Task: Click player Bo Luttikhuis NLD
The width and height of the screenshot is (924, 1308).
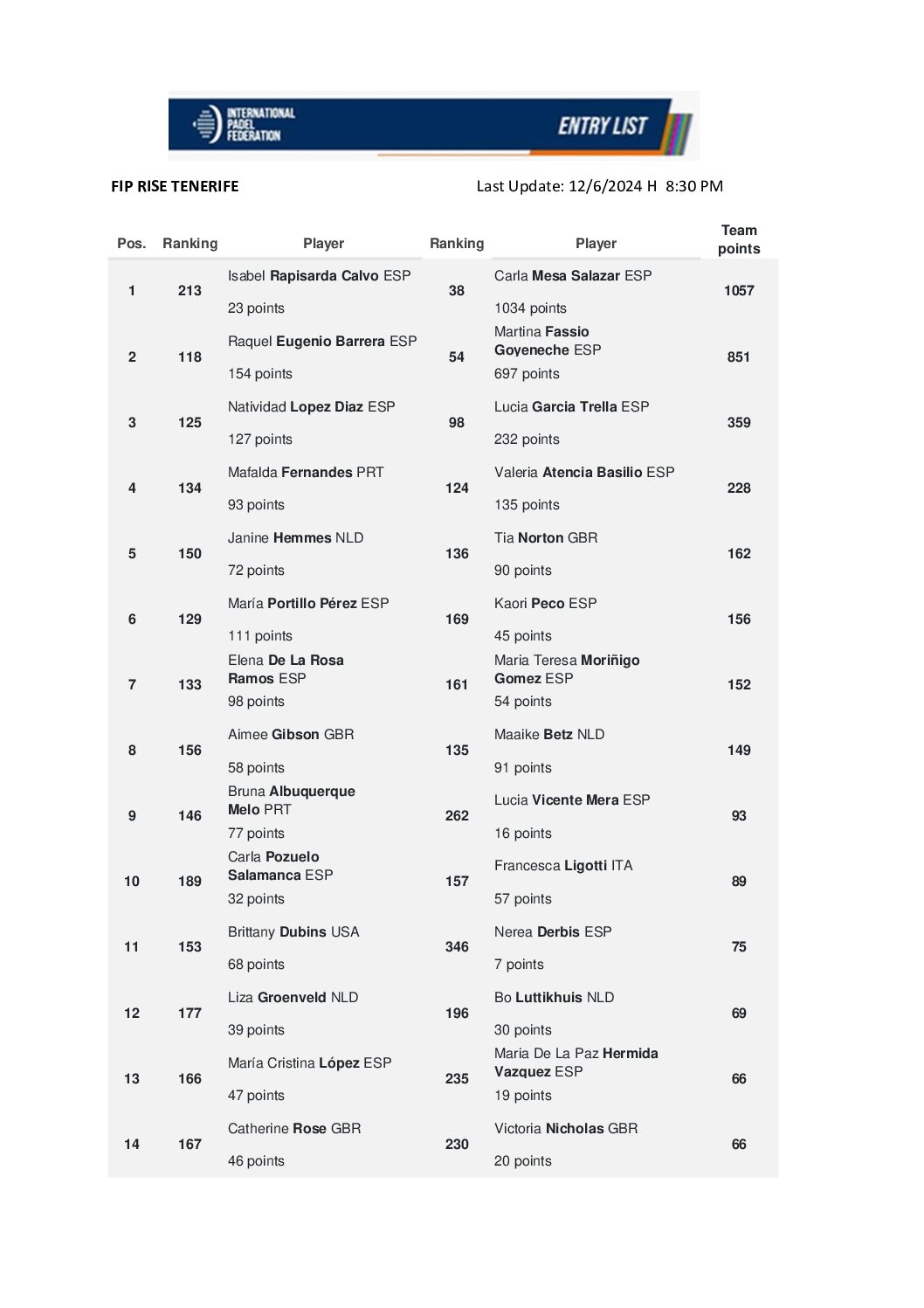Action: pos(554,998)
